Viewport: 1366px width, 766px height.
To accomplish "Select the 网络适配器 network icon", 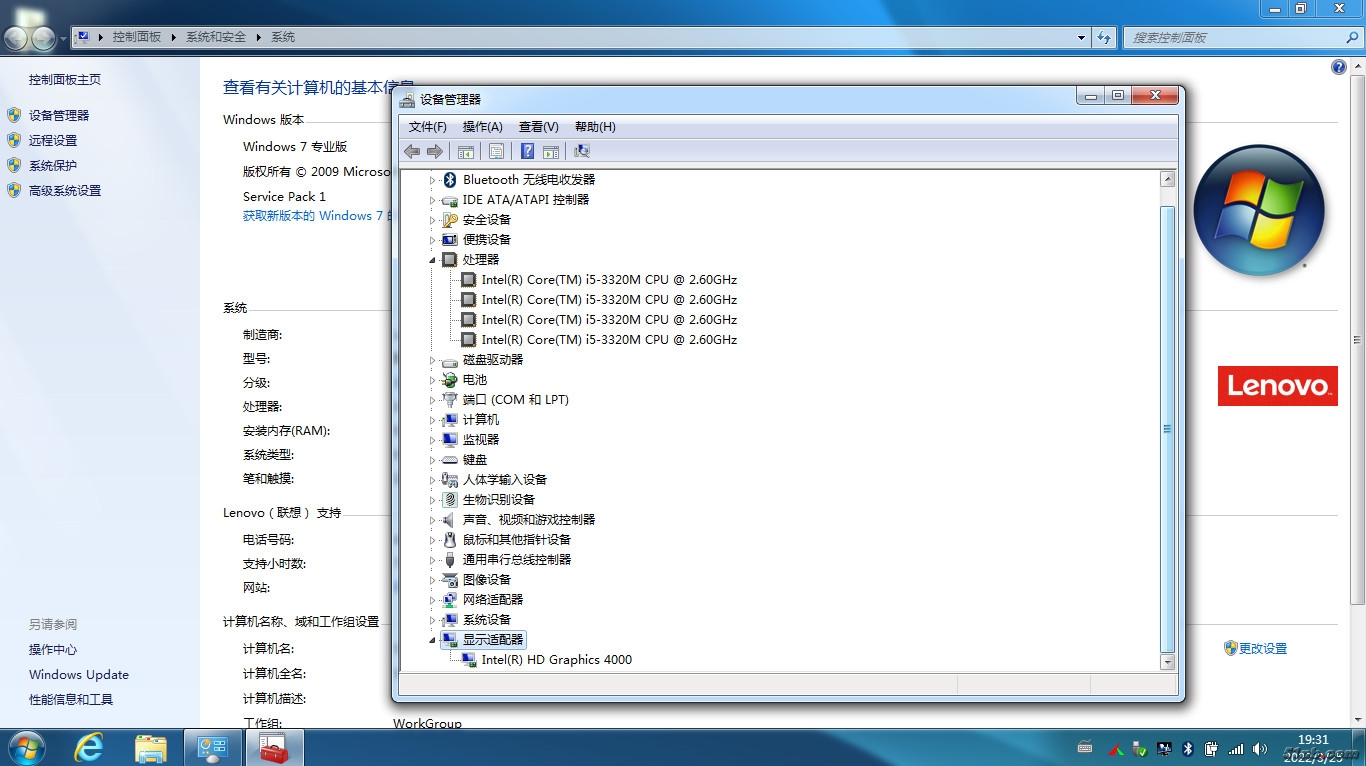I will click(x=450, y=600).
